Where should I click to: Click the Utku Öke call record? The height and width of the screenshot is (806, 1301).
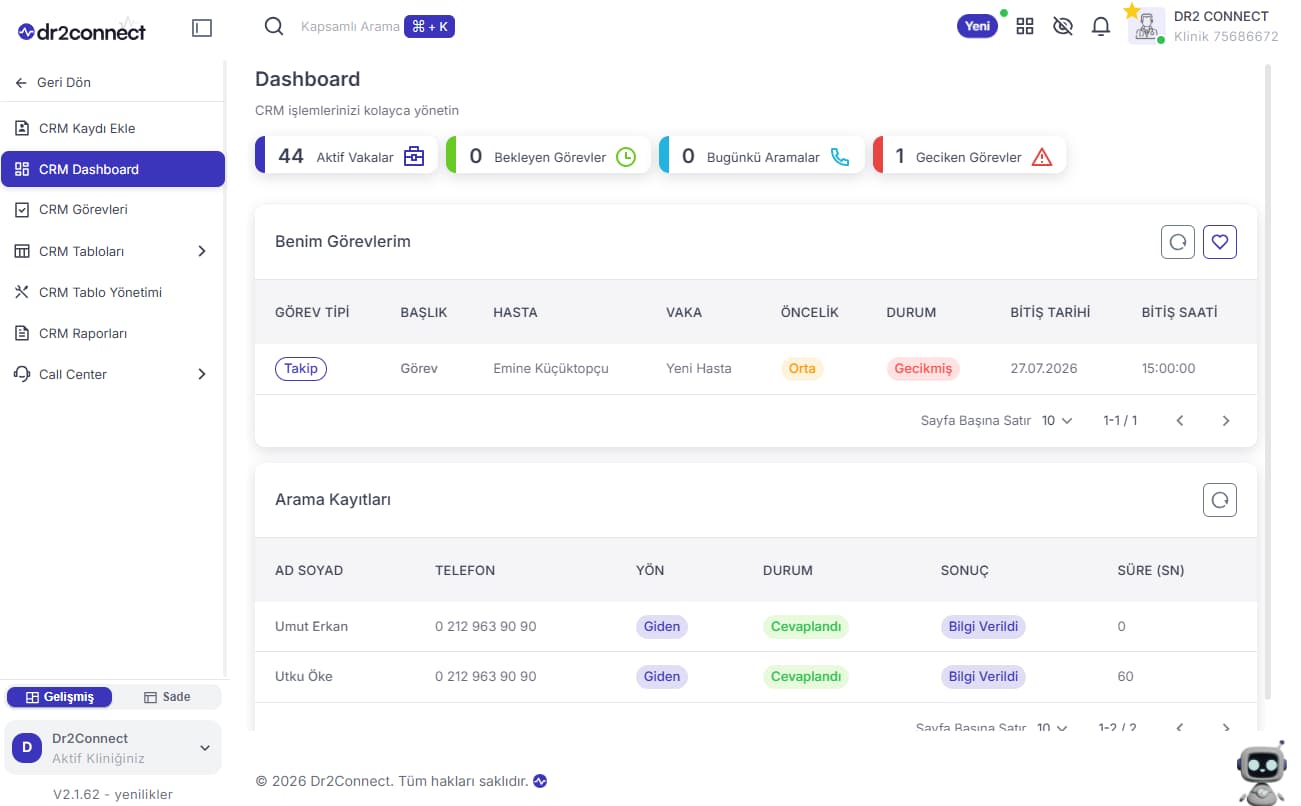tap(304, 677)
